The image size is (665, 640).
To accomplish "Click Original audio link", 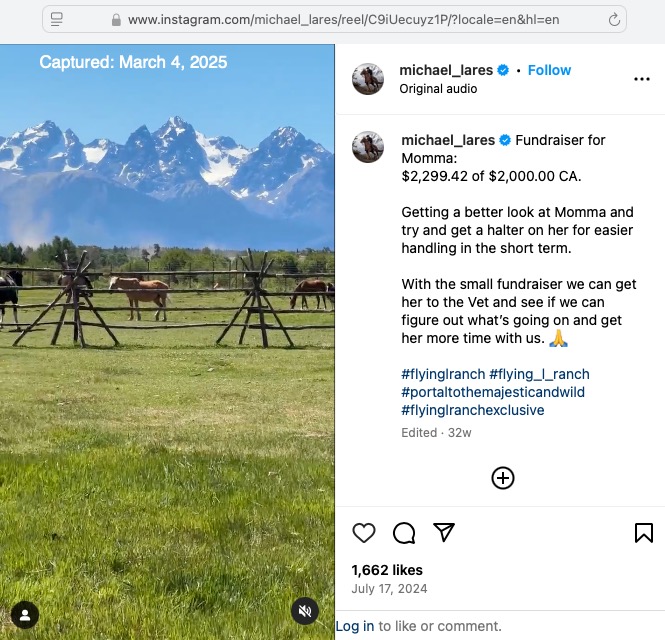I will coord(438,89).
